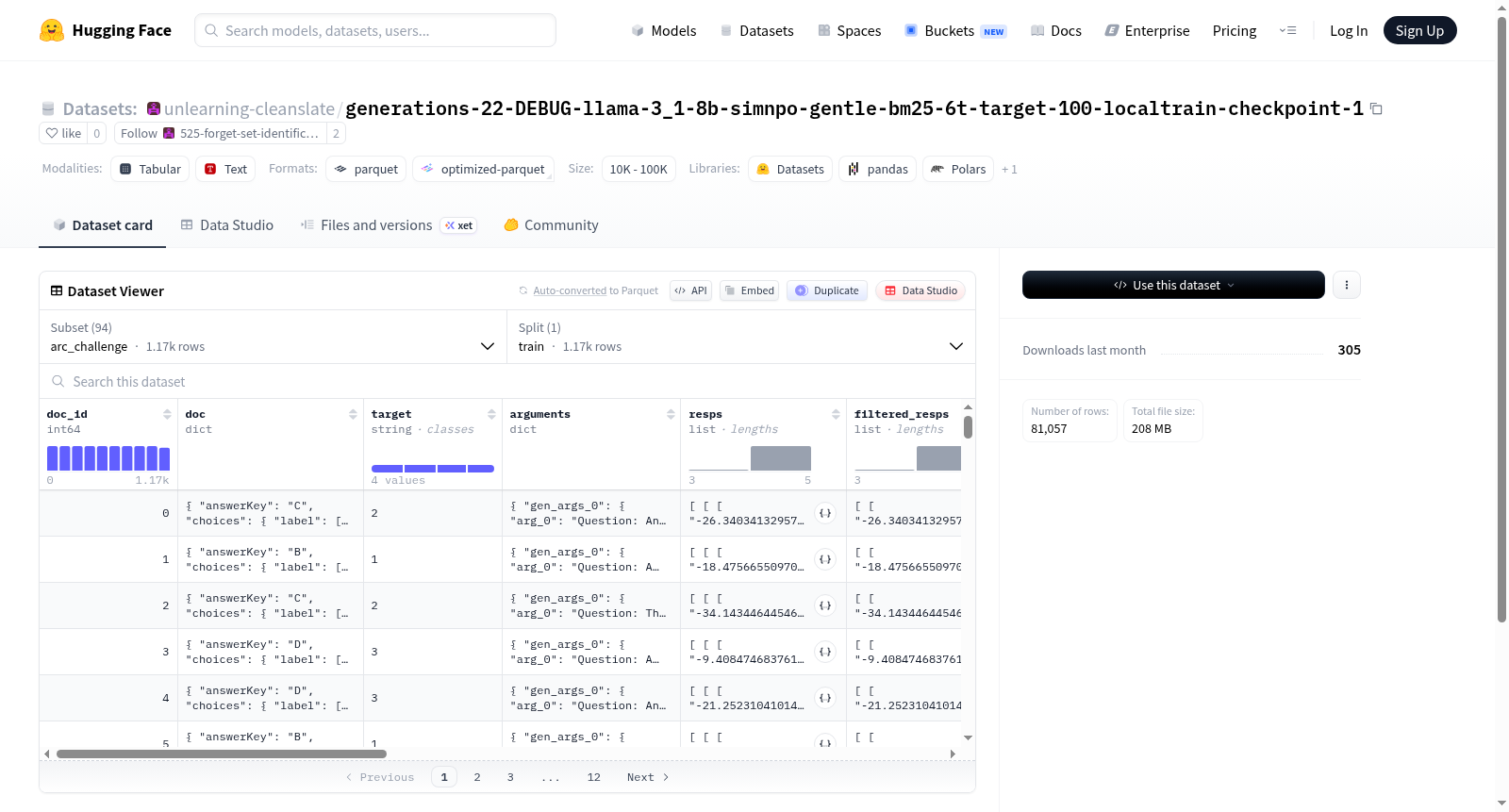Expand JSON view icon for resps row 2

(825, 605)
